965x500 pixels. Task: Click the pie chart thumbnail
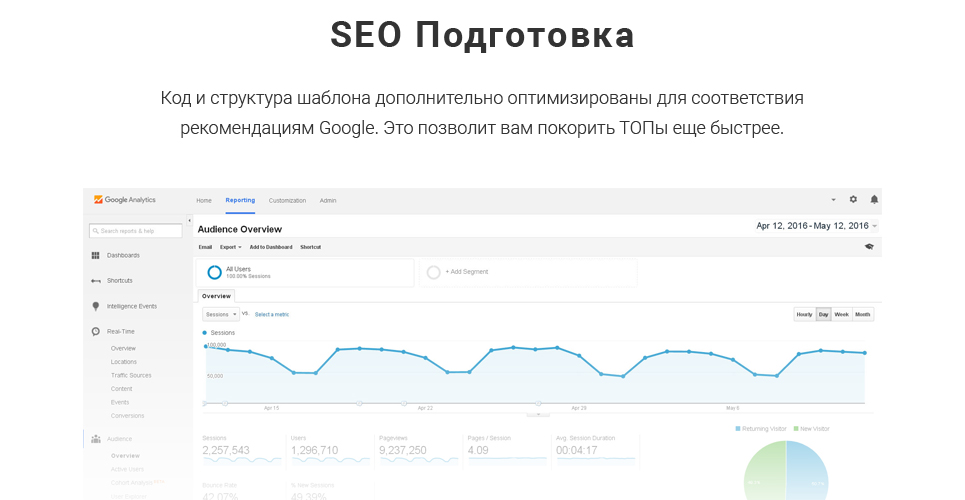pos(787,470)
